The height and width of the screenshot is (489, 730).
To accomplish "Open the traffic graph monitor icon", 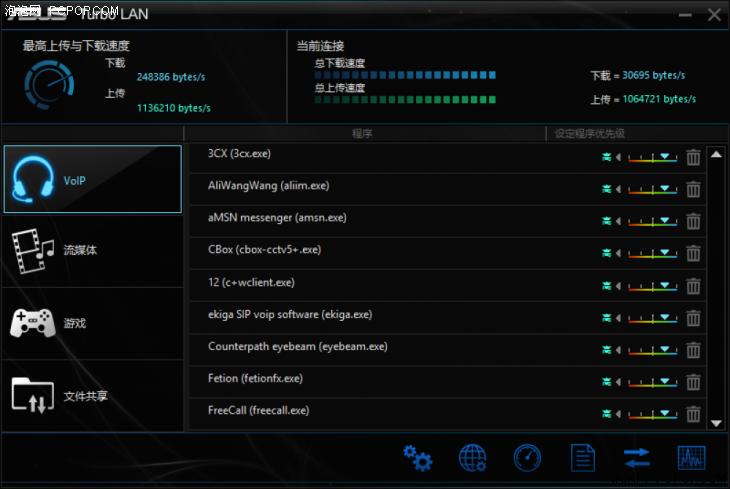I will pyautogui.click(x=691, y=458).
